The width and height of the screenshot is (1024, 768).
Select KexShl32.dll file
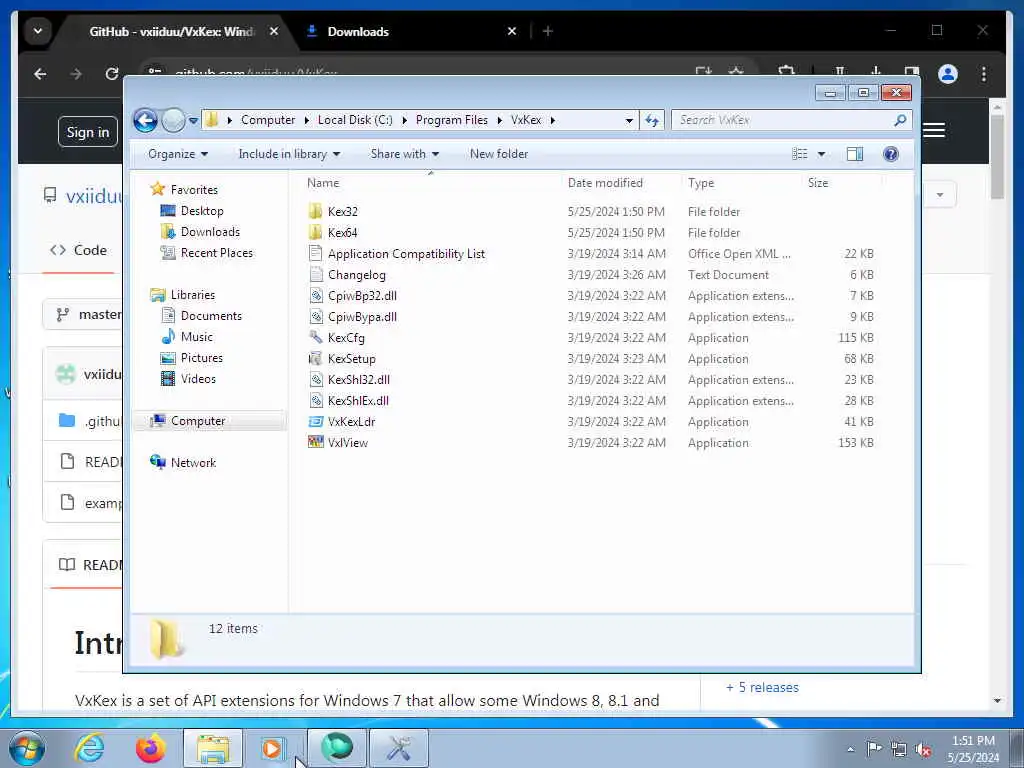click(x=359, y=379)
